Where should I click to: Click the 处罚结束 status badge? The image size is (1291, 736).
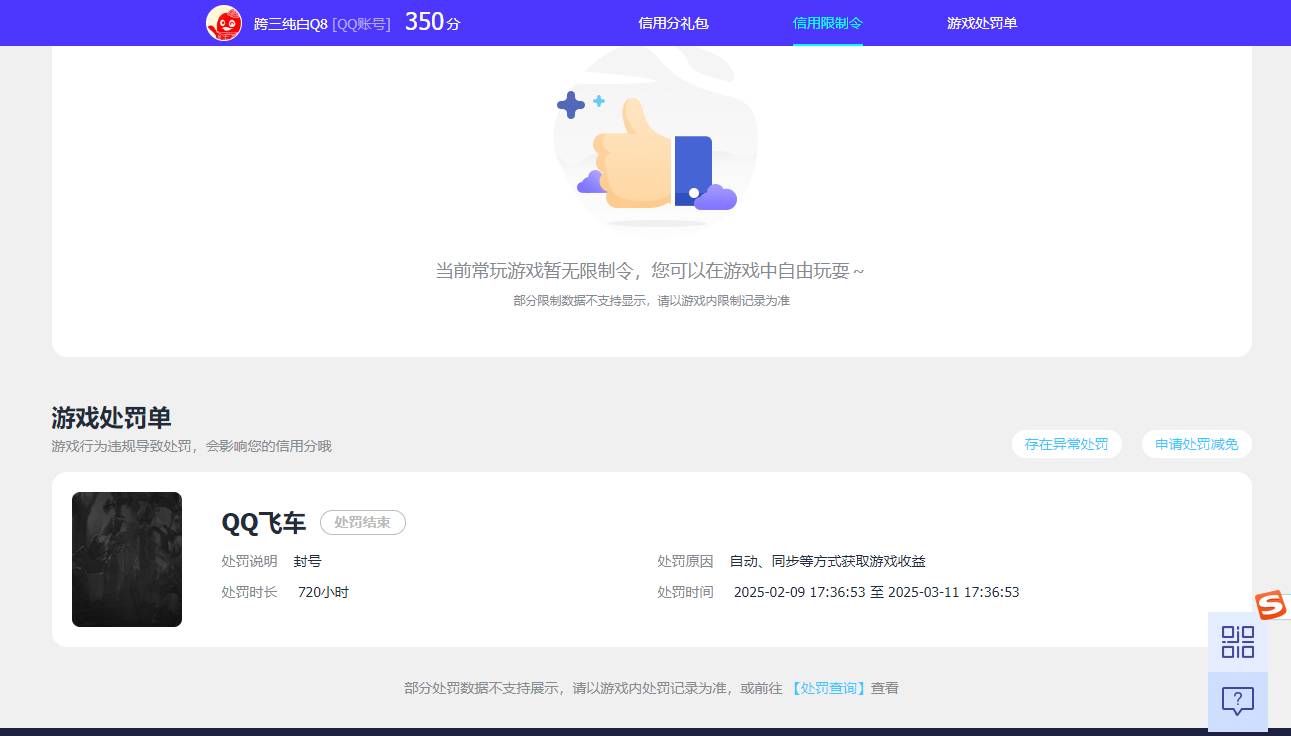(362, 522)
